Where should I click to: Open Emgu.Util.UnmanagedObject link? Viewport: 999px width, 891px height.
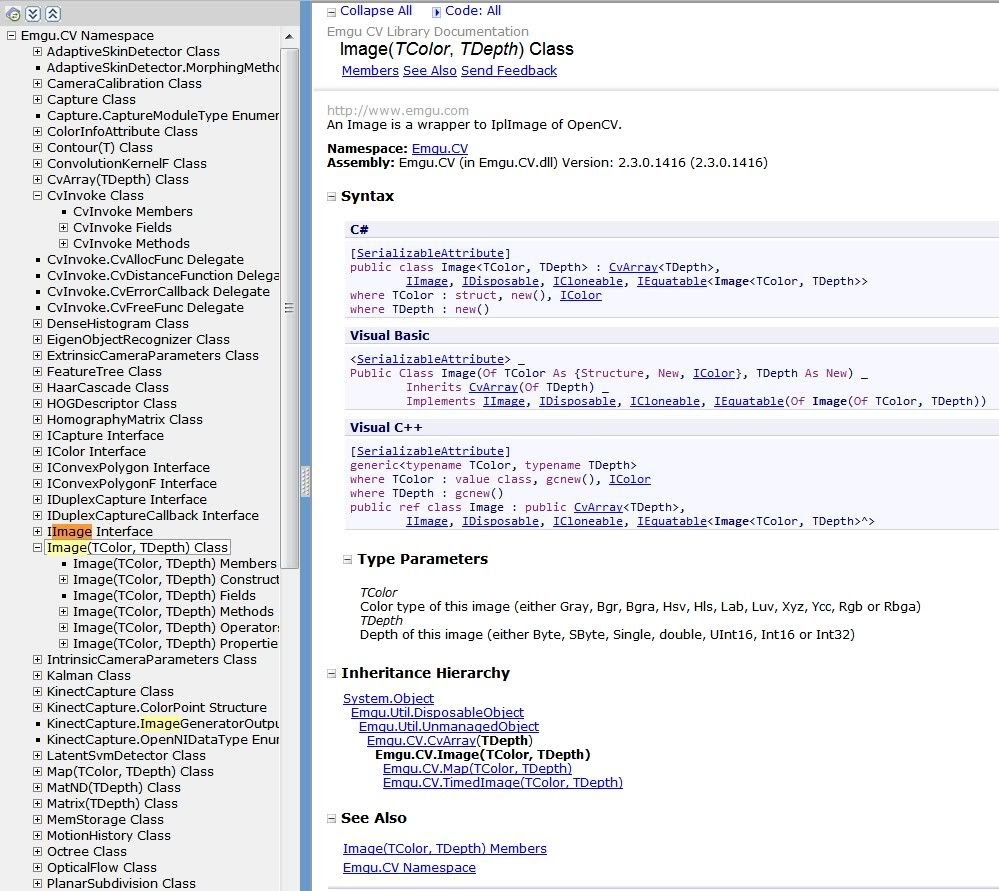[x=449, y=727]
